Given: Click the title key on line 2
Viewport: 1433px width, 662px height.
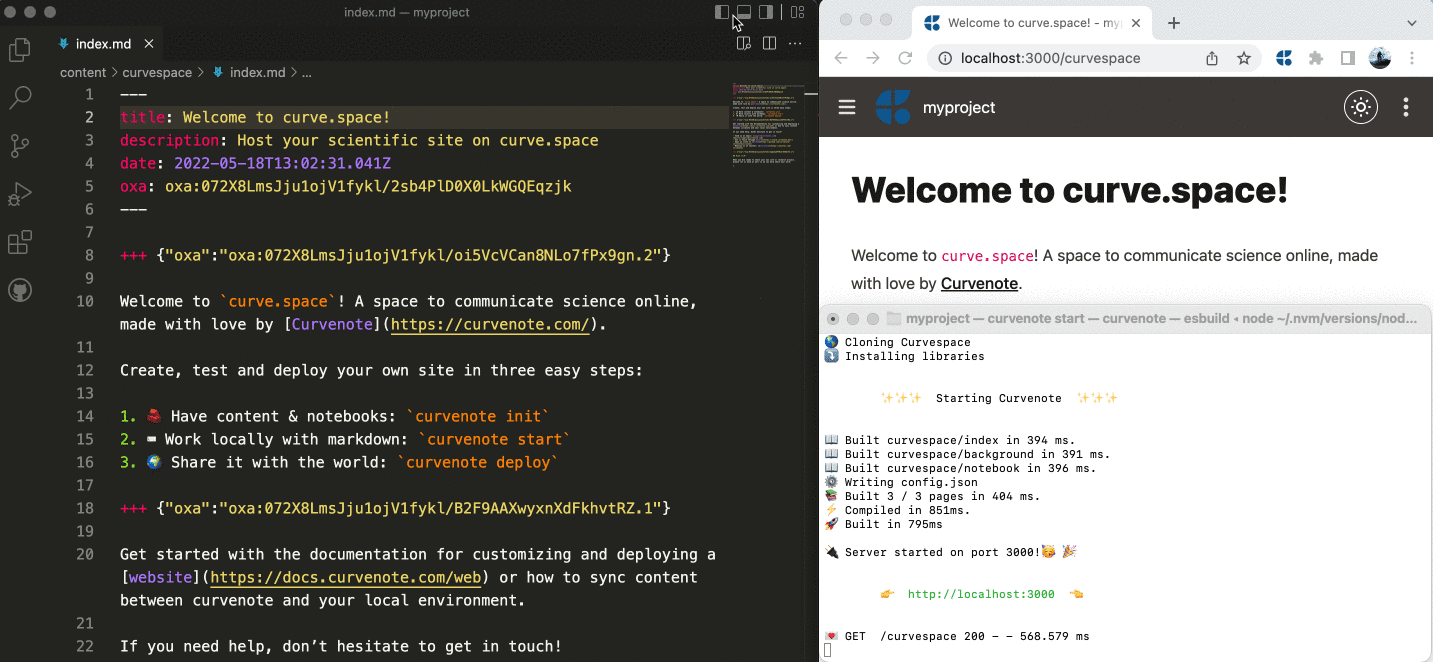Looking at the screenshot, I should pos(141,117).
